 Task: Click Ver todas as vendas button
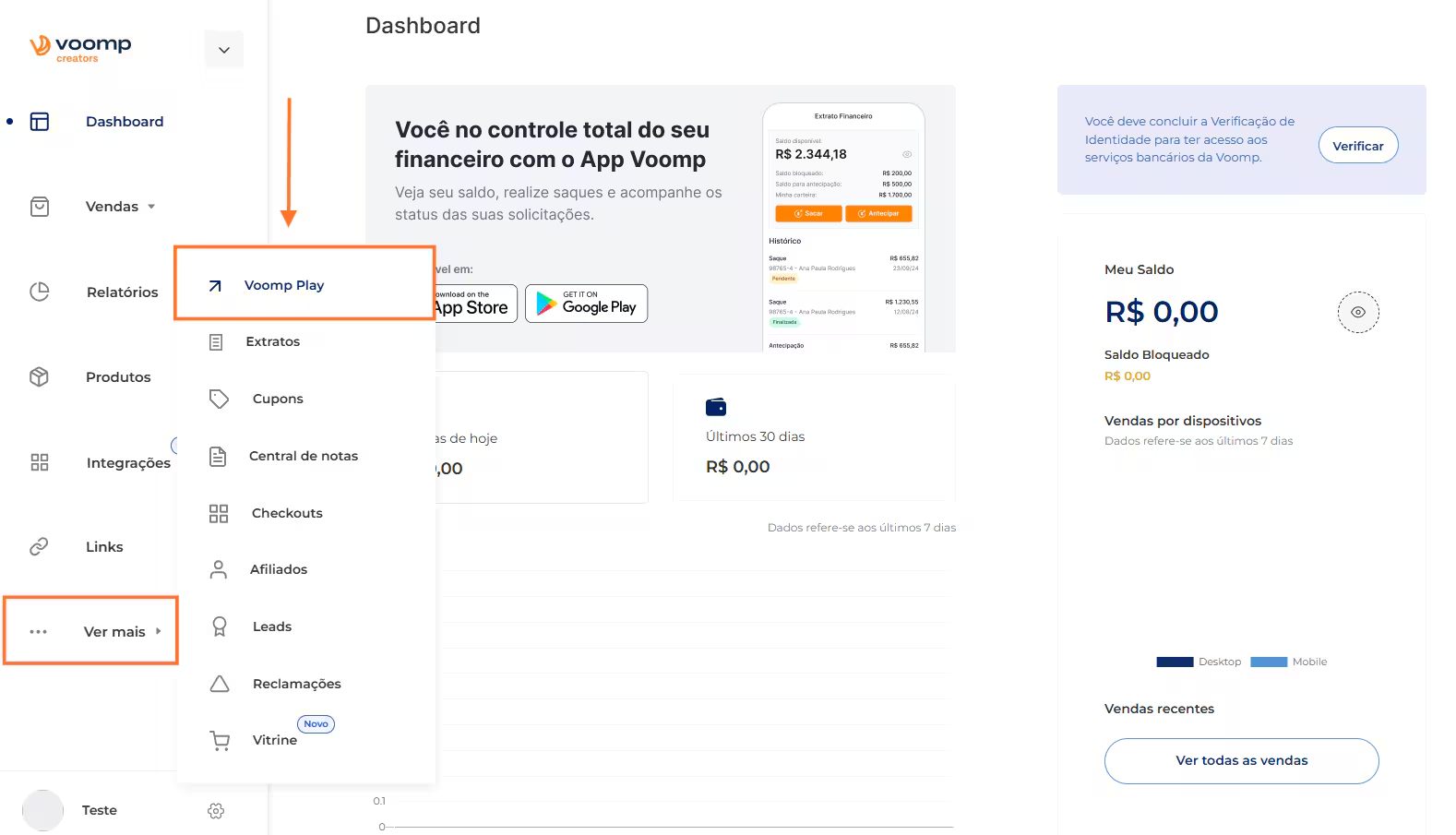[1242, 761]
